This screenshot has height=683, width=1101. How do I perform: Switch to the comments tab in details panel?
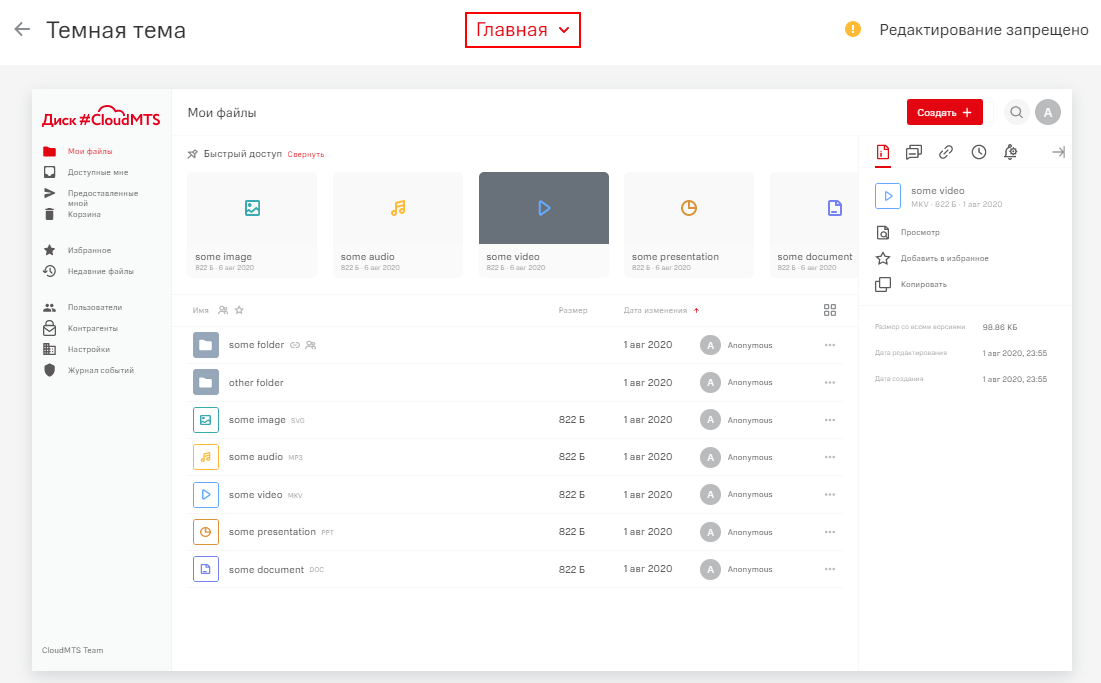point(914,153)
